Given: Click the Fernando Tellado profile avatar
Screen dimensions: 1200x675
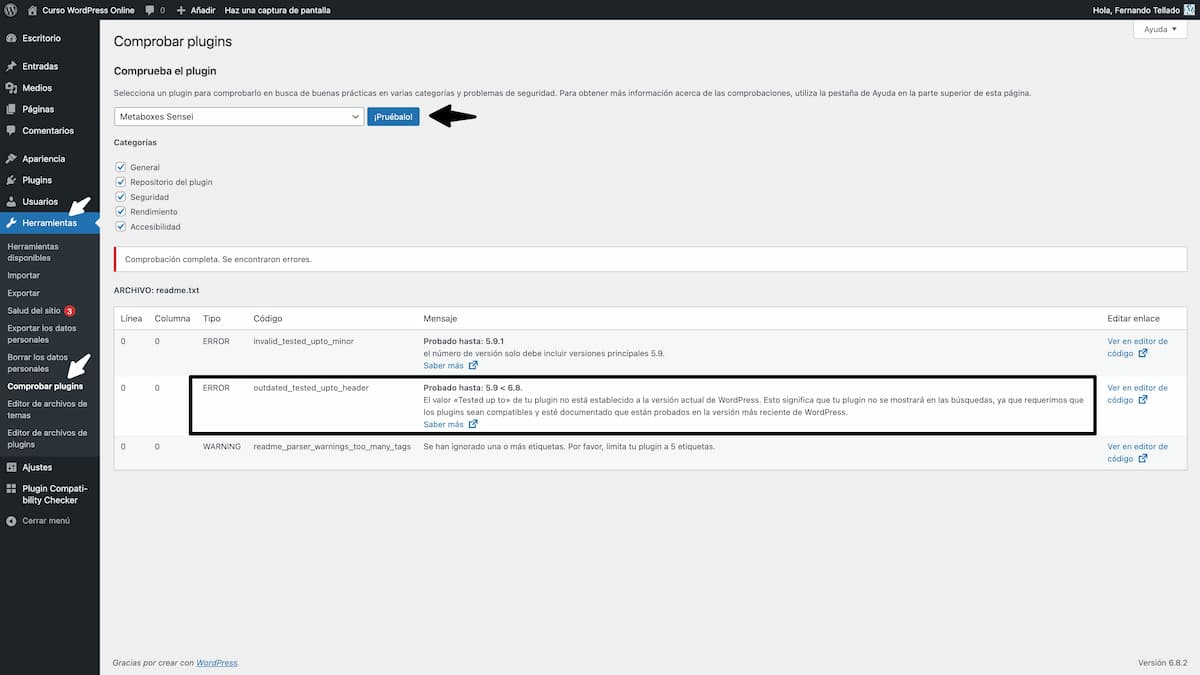Looking at the screenshot, I should [x=1188, y=9].
